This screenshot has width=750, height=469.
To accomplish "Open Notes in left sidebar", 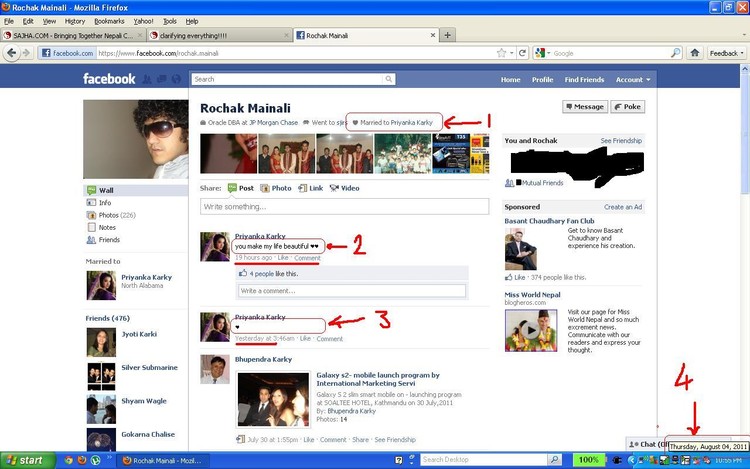I will click(x=107, y=227).
